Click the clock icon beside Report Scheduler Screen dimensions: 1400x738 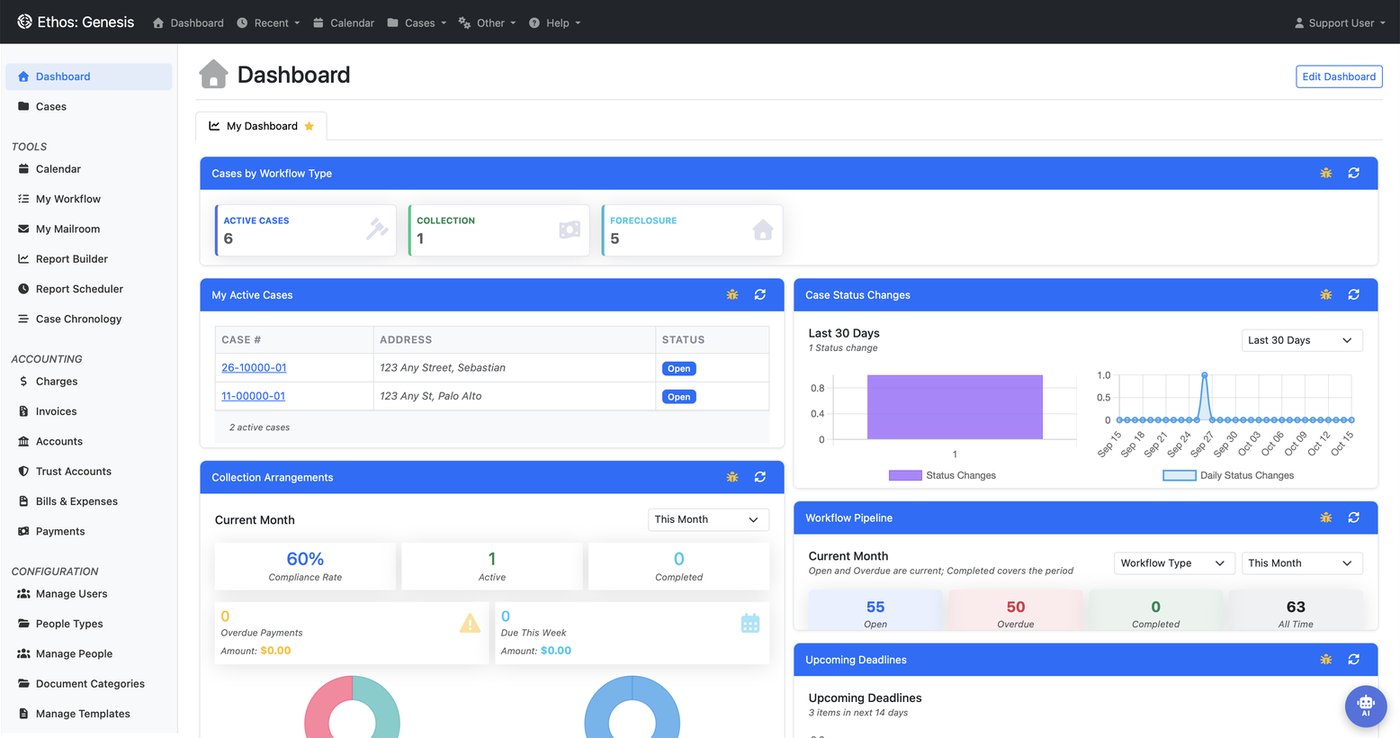coord(24,289)
